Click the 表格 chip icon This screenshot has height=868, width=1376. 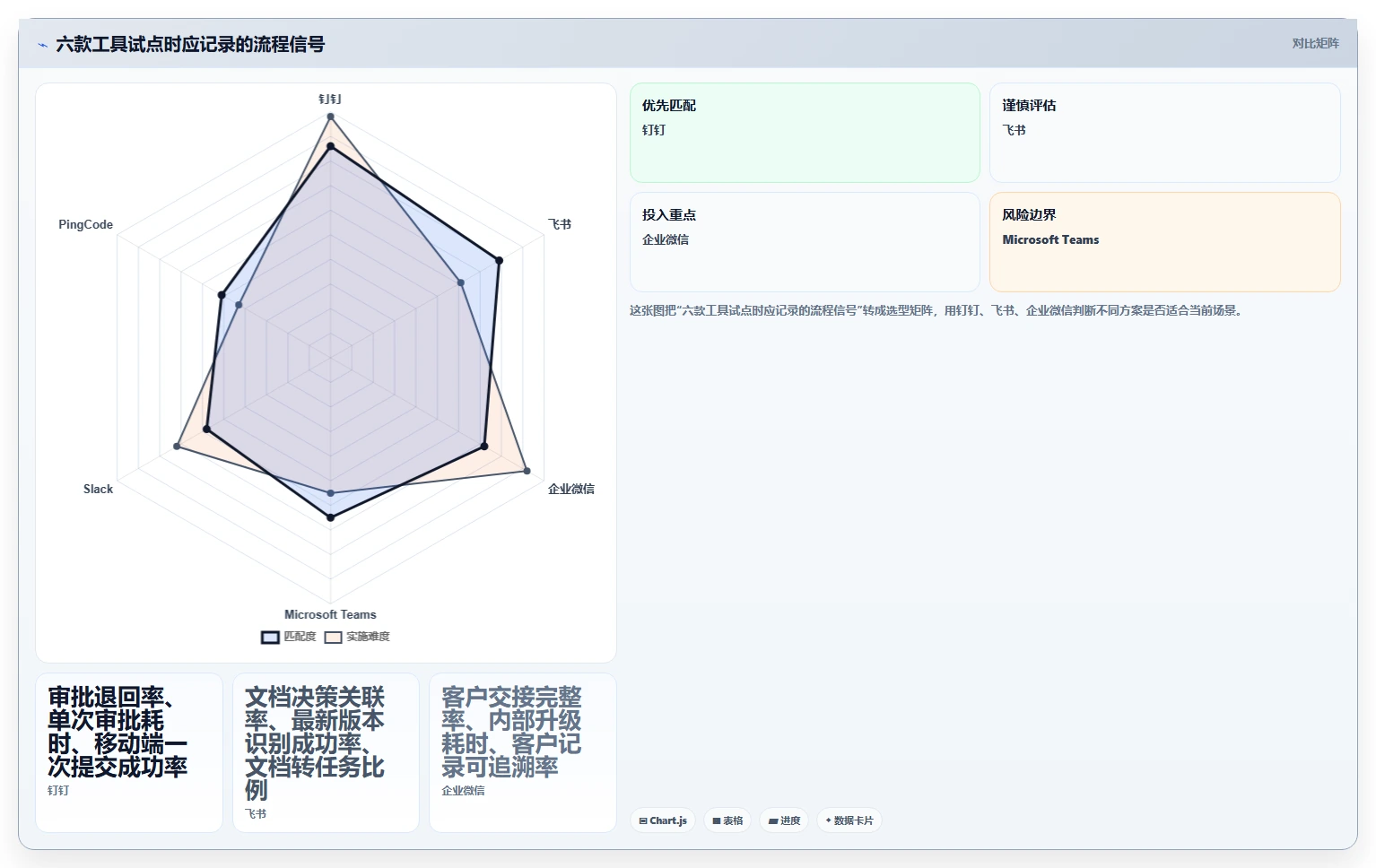pyautogui.click(x=717, y=820)
